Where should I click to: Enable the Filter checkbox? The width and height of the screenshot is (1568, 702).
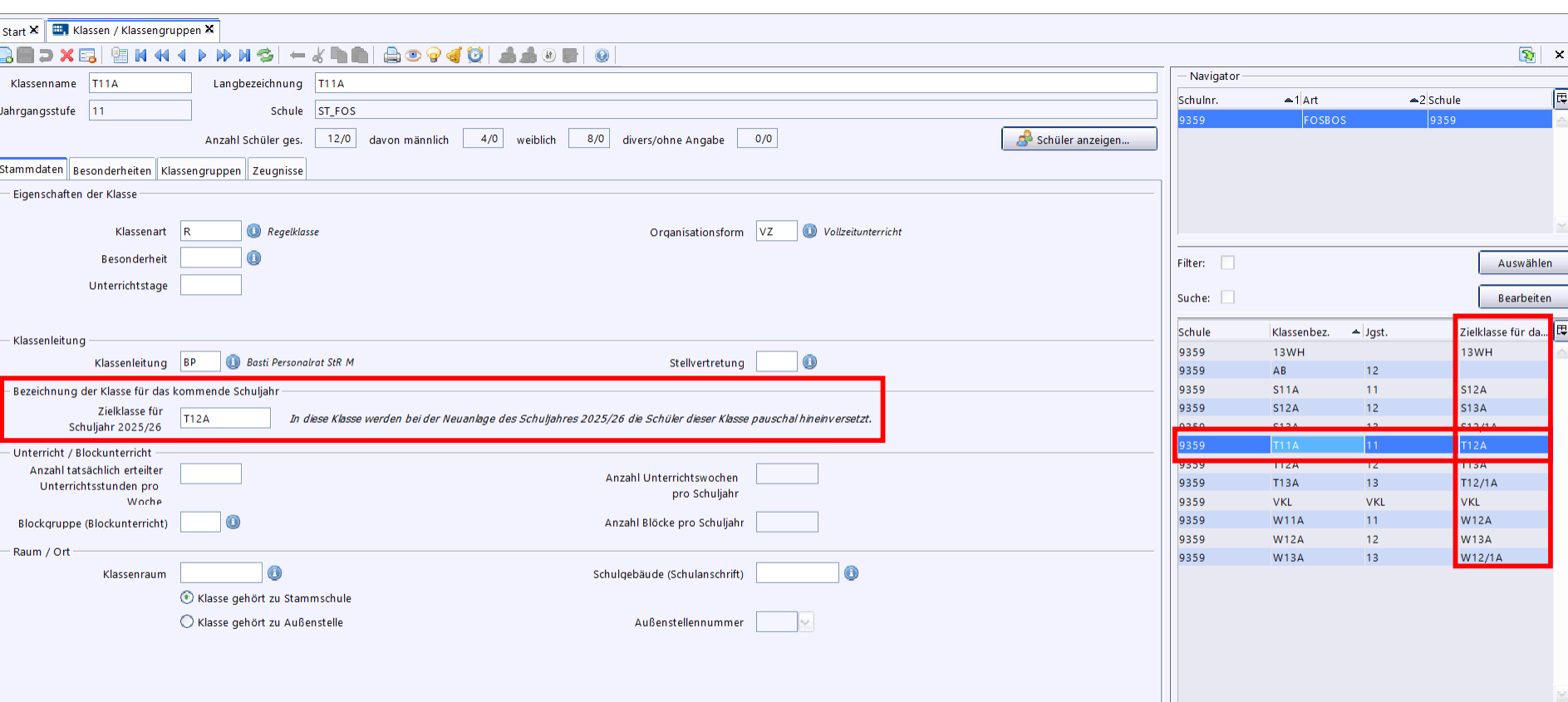[x=1227, y=263]
